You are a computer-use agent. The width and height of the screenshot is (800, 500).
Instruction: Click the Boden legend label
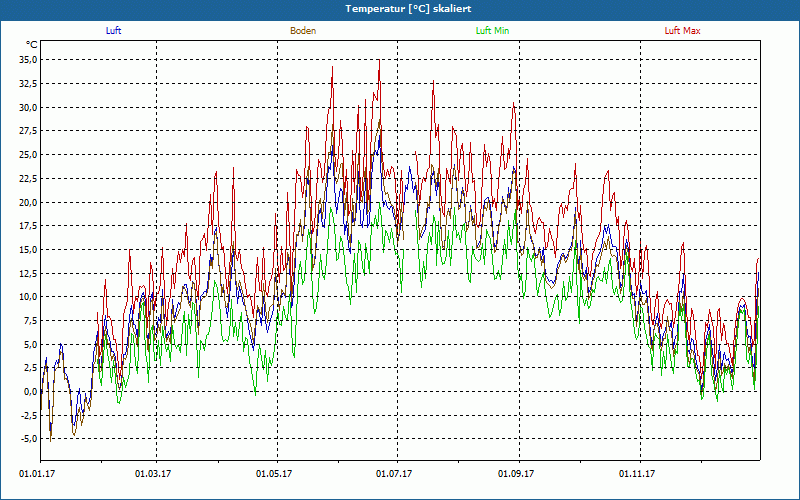click(303, 31)
